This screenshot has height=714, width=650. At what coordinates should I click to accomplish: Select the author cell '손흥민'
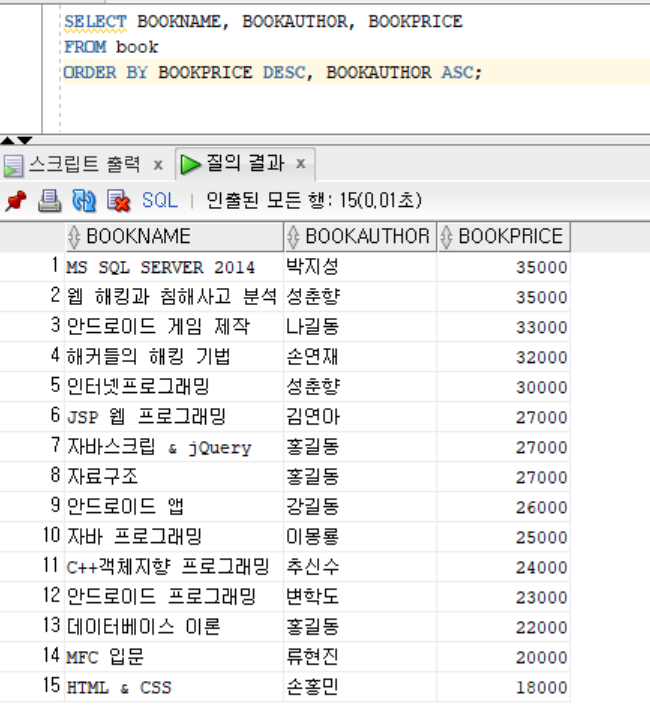pyautogui.click(x=360, y=687)
